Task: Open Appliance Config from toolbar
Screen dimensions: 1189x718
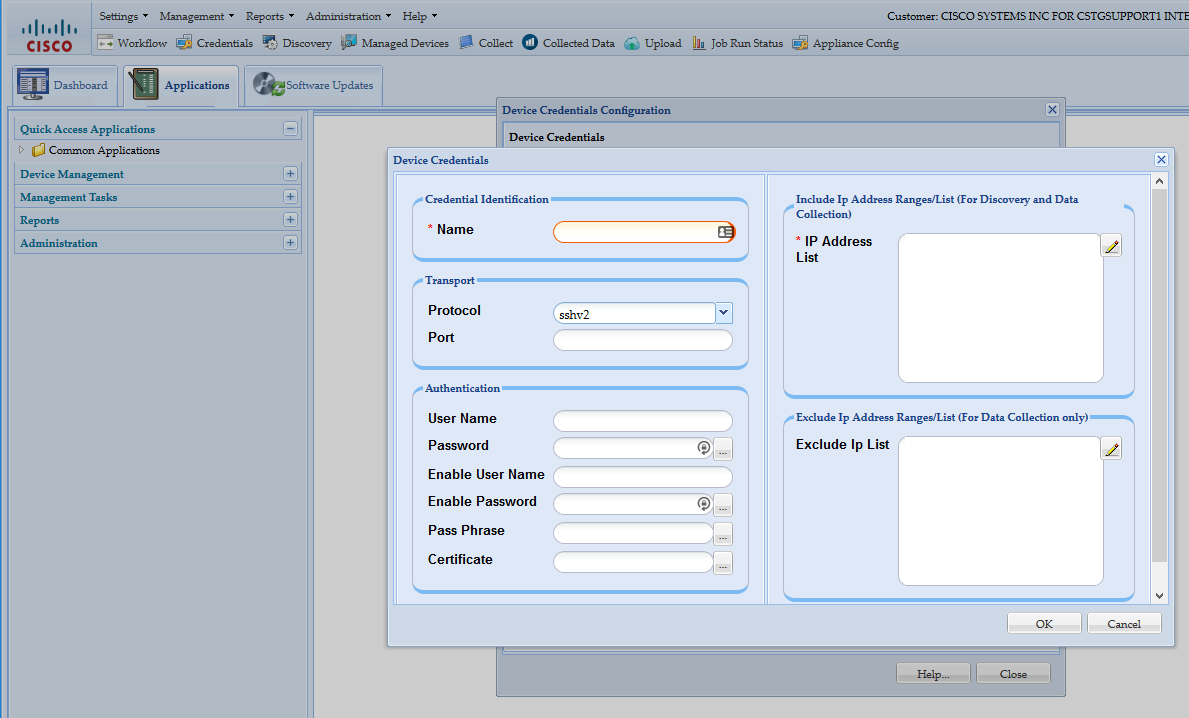Action: coord(800,43)
